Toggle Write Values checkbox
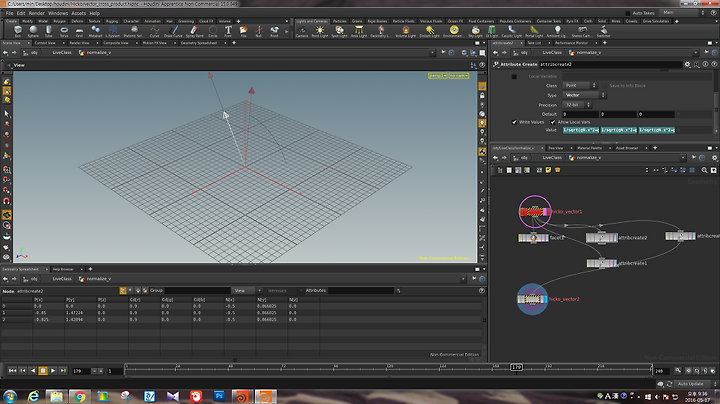The image size is (720, 404). pyautogui.click(x=514, y=122)
